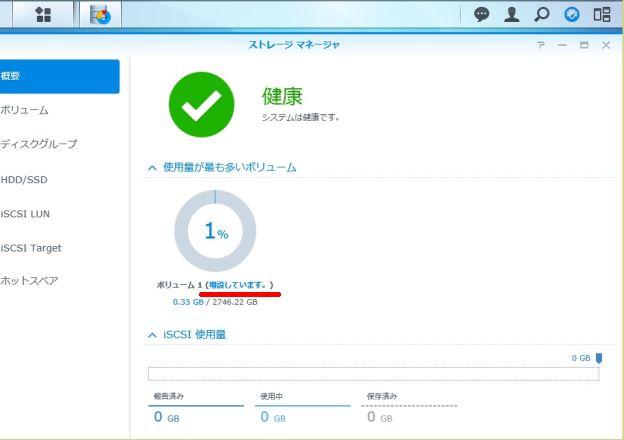Click the 1% volume usage donut chart
This screenshot has height=440, width=624.
[215, 231]
